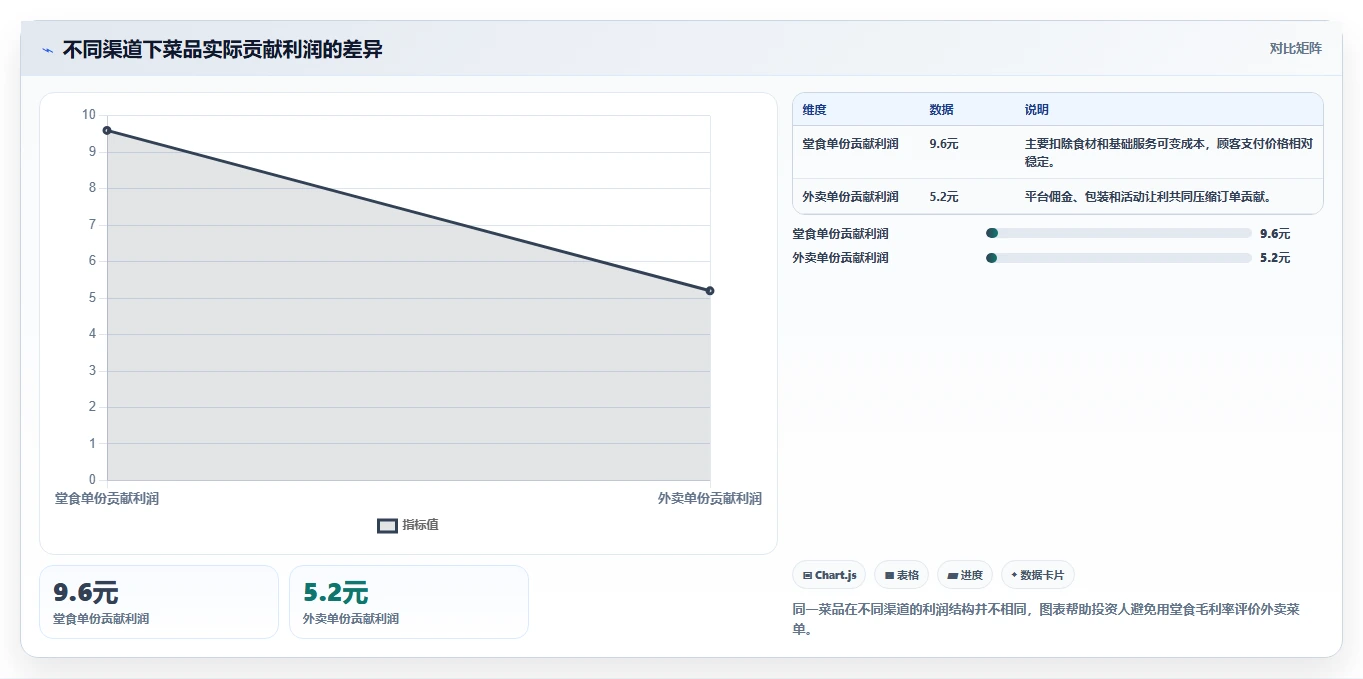Click the 维度 column header
The height and width of the screenshot is (679, 1363).
(x=815, y=110)
